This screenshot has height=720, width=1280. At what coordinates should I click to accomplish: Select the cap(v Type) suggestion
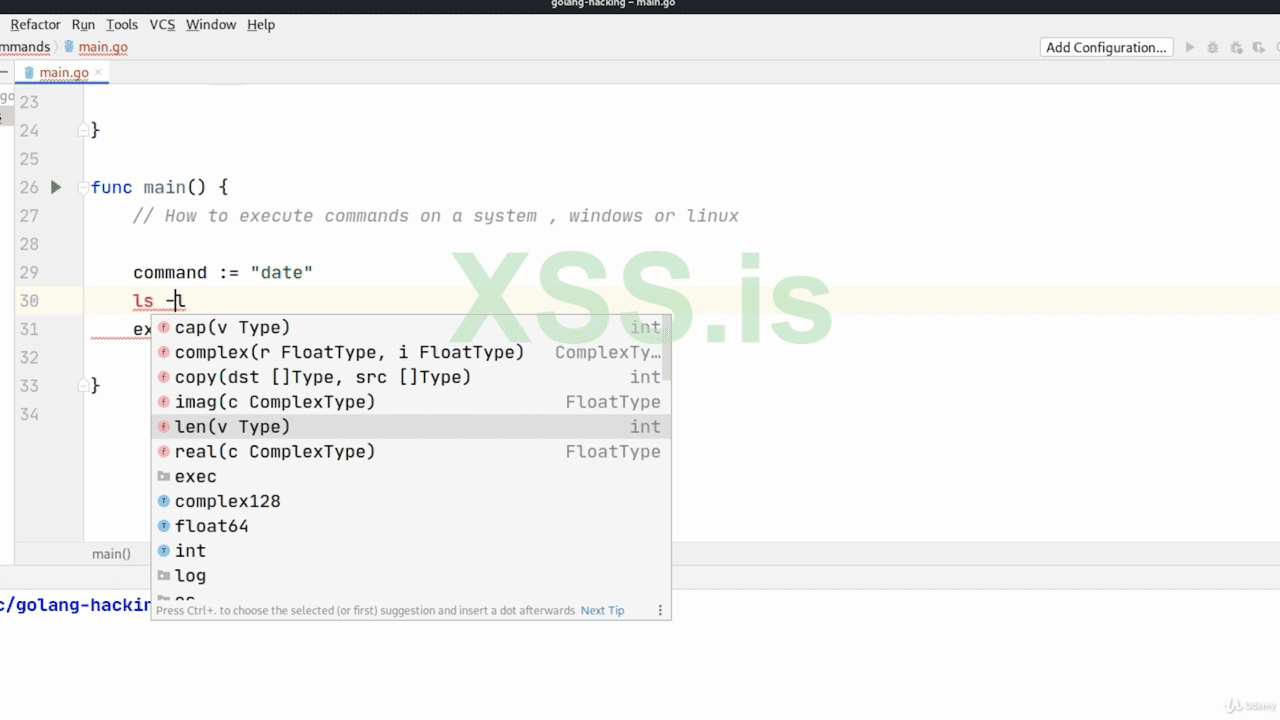[x=410, y=327]
